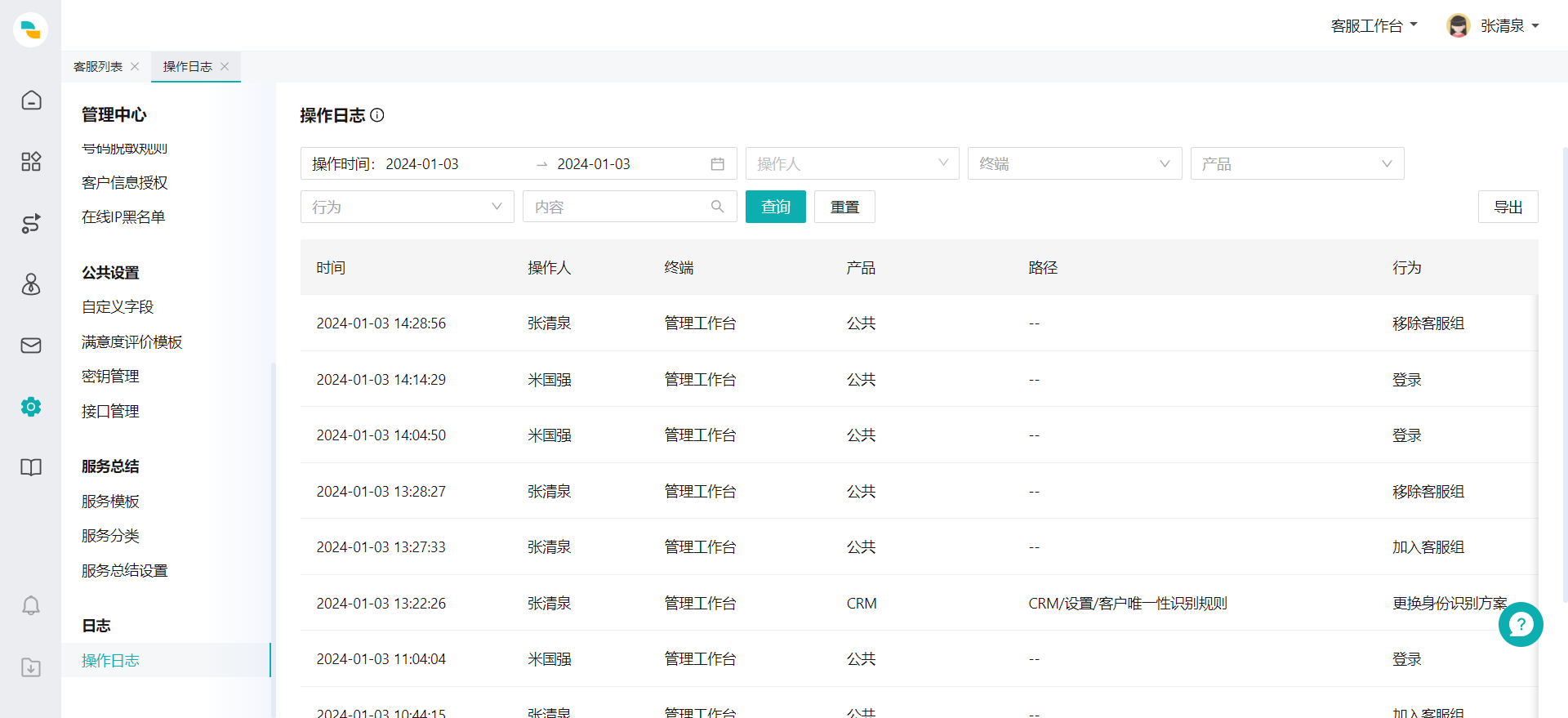Viewport: 1568px width, 718px height.
Task: Open the 终端 filter dropdown
Action: coord(1075,163)
